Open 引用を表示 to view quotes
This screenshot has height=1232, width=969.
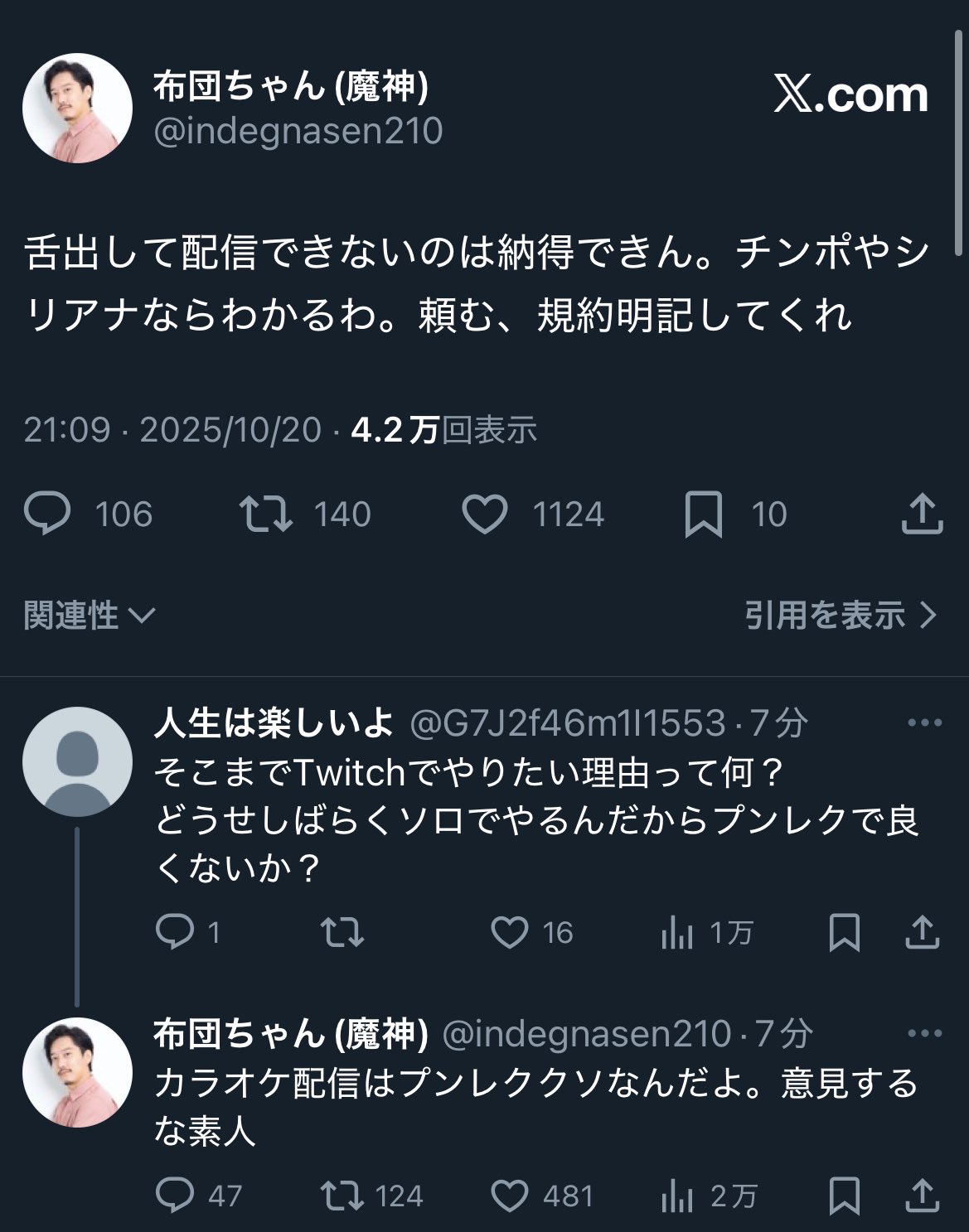[840, 616]
